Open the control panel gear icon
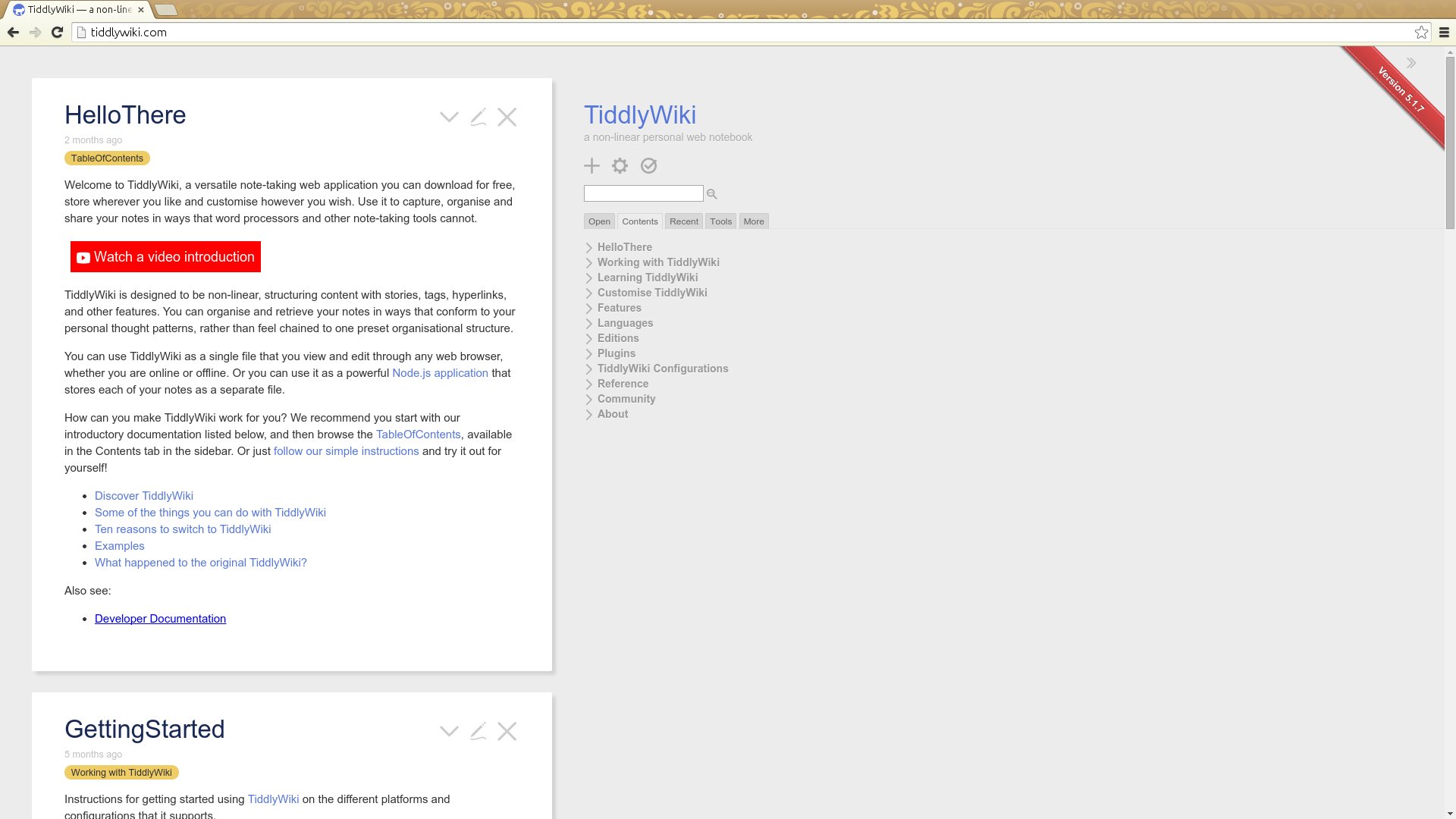1456x819 pixels. pyautogui.click(x=620, y=165)
